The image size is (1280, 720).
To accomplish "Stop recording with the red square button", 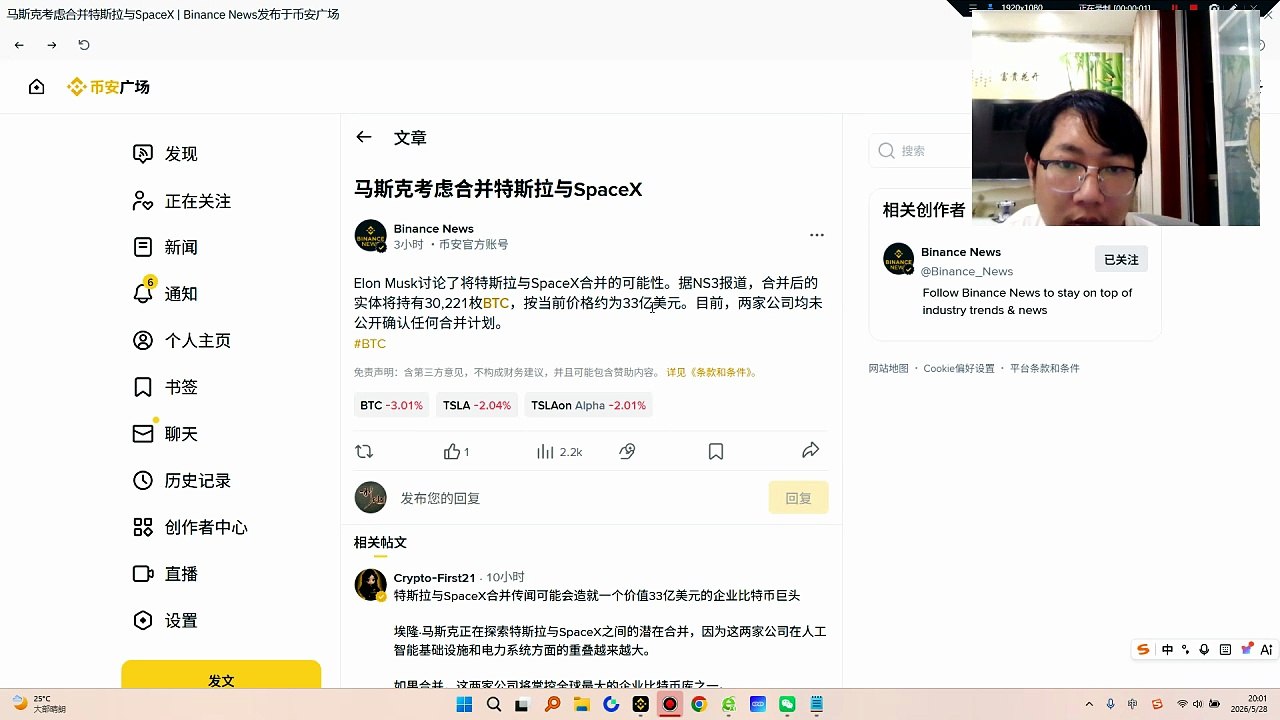I will tap(1193, 7).
